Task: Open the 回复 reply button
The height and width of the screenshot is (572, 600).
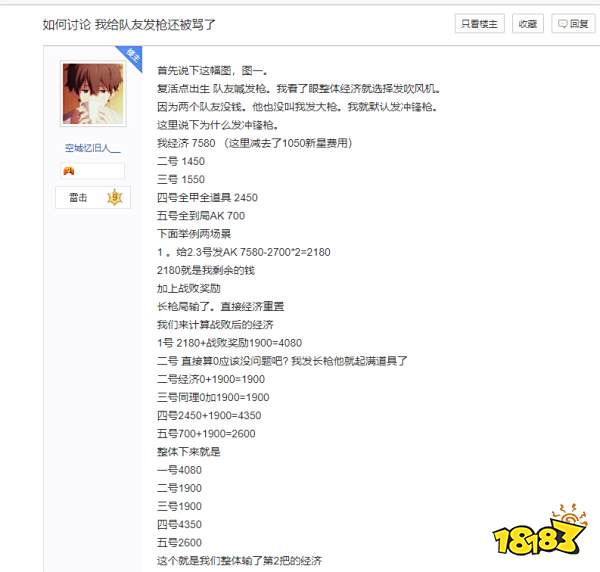Action: click(573, 24)
